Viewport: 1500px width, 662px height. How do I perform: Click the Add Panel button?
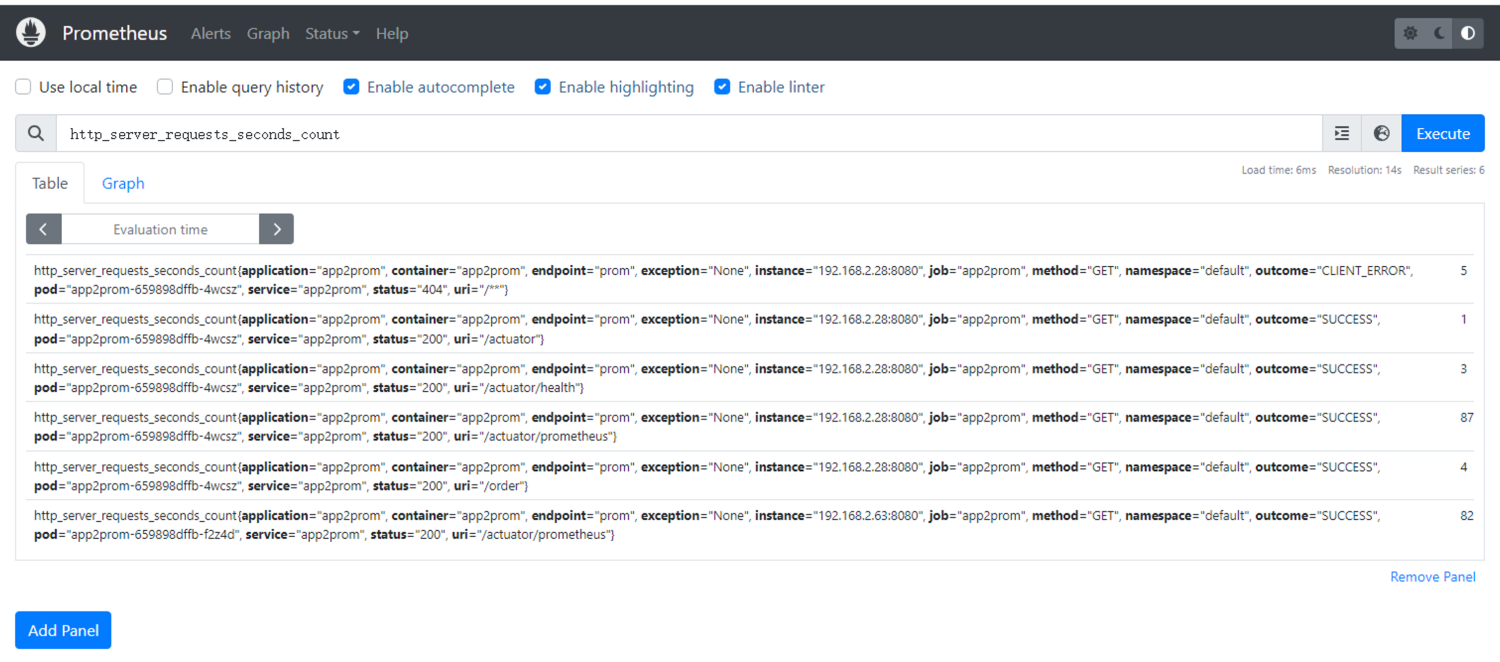point(63,630)
